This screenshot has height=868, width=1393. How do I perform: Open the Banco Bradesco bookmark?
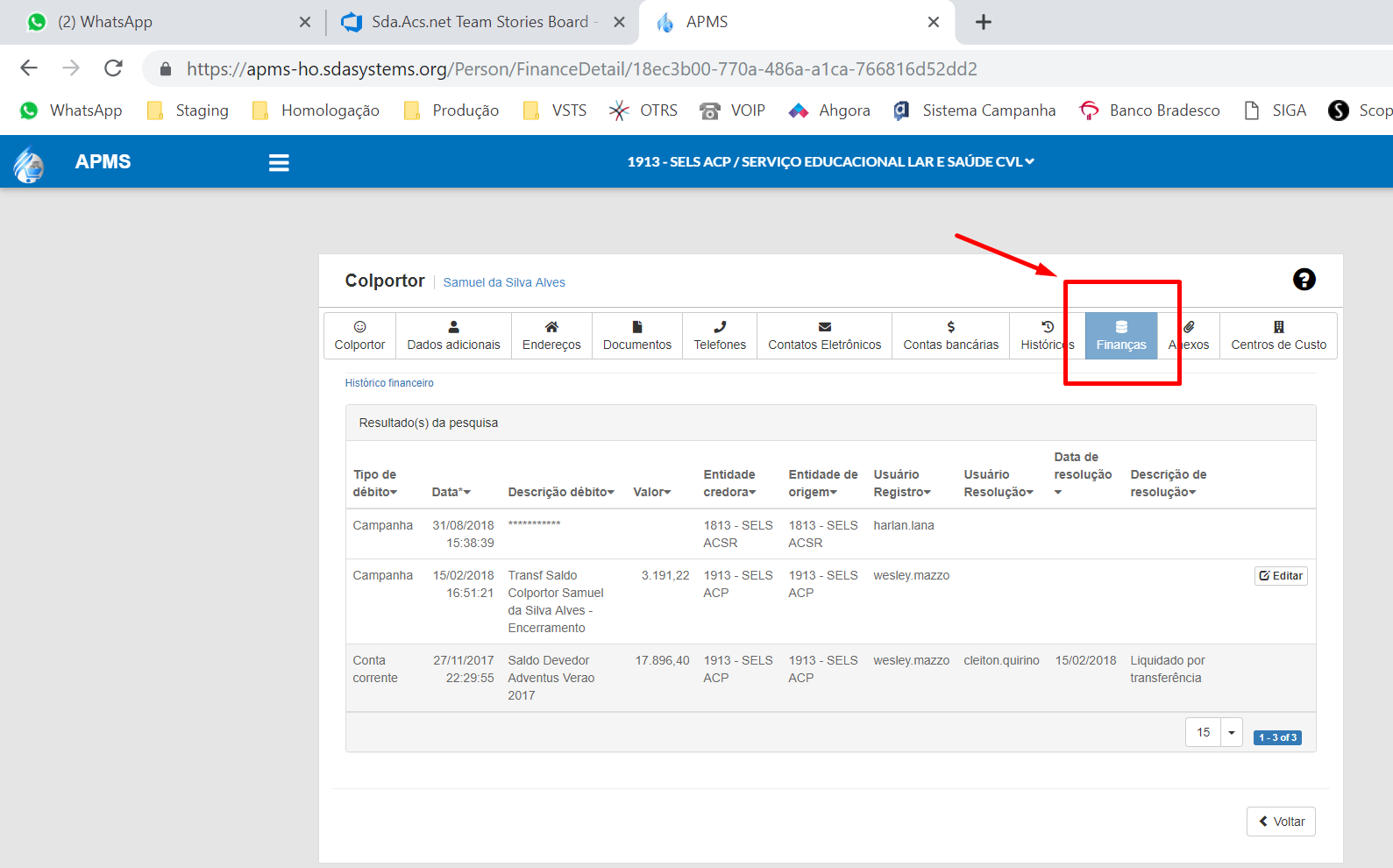1149,110
